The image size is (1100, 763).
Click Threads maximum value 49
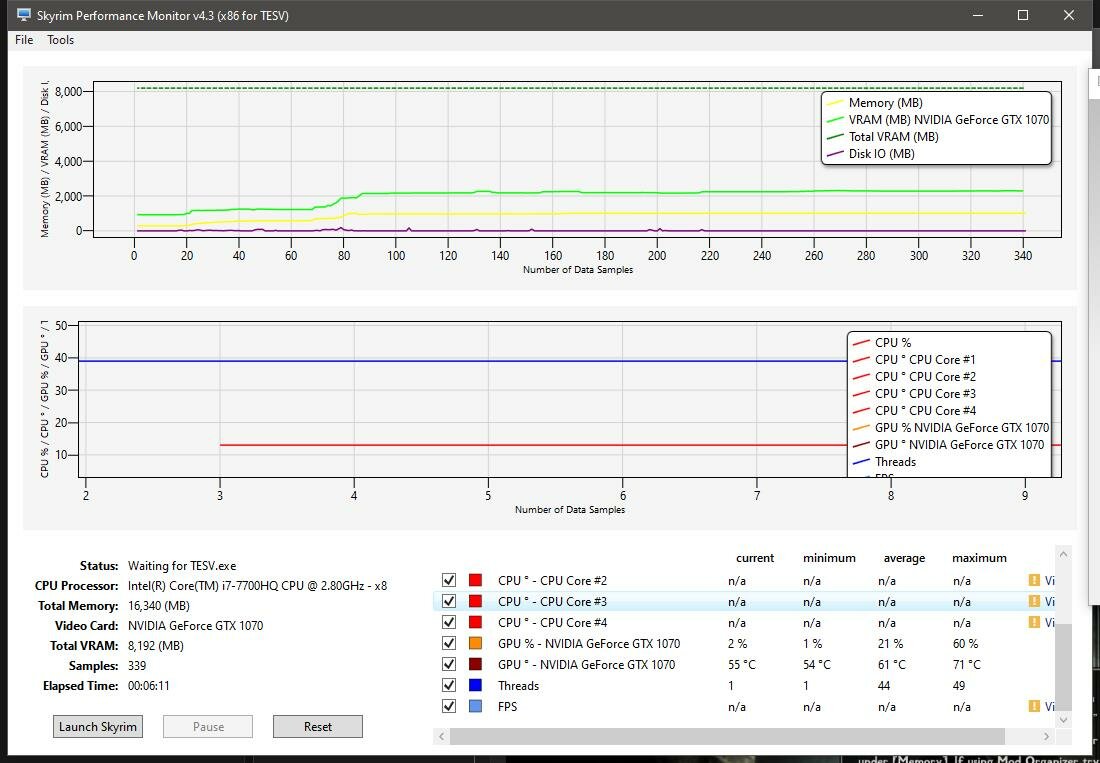tap(959, 686)
